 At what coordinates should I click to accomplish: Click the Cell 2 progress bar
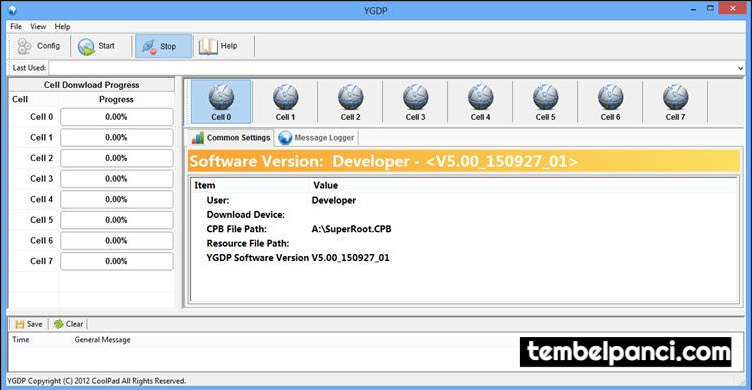(117, 158)
